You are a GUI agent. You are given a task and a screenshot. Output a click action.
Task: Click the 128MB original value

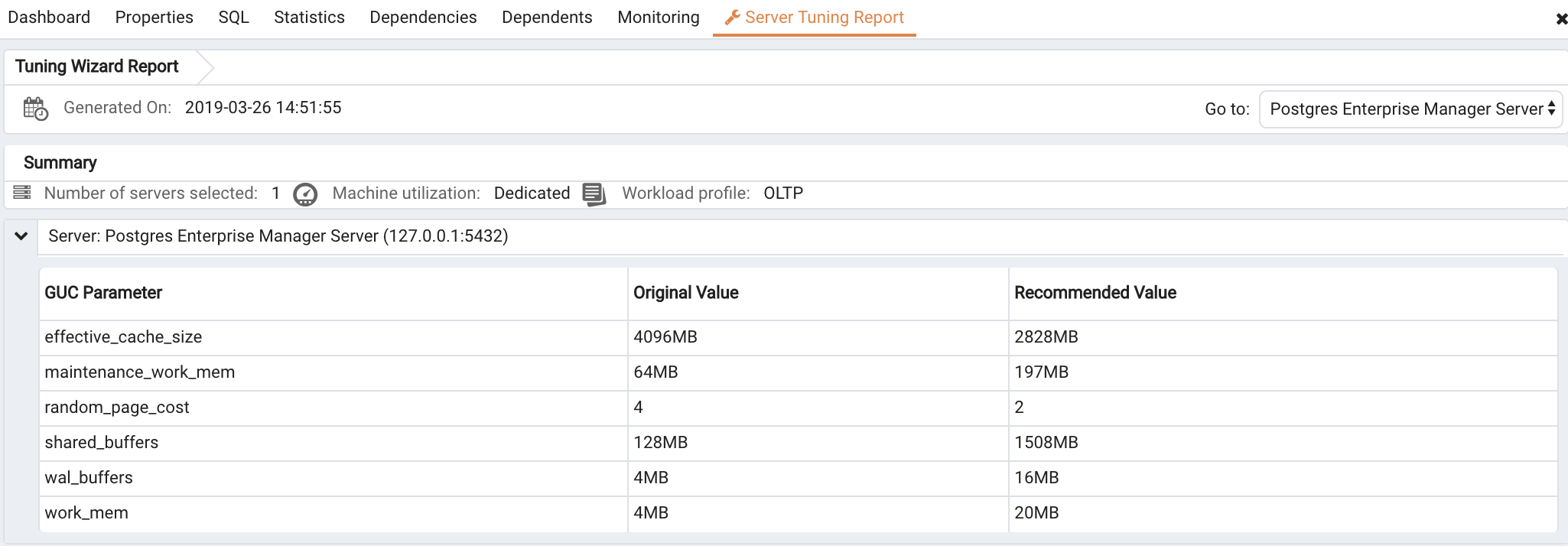click(x=661, y=443)
